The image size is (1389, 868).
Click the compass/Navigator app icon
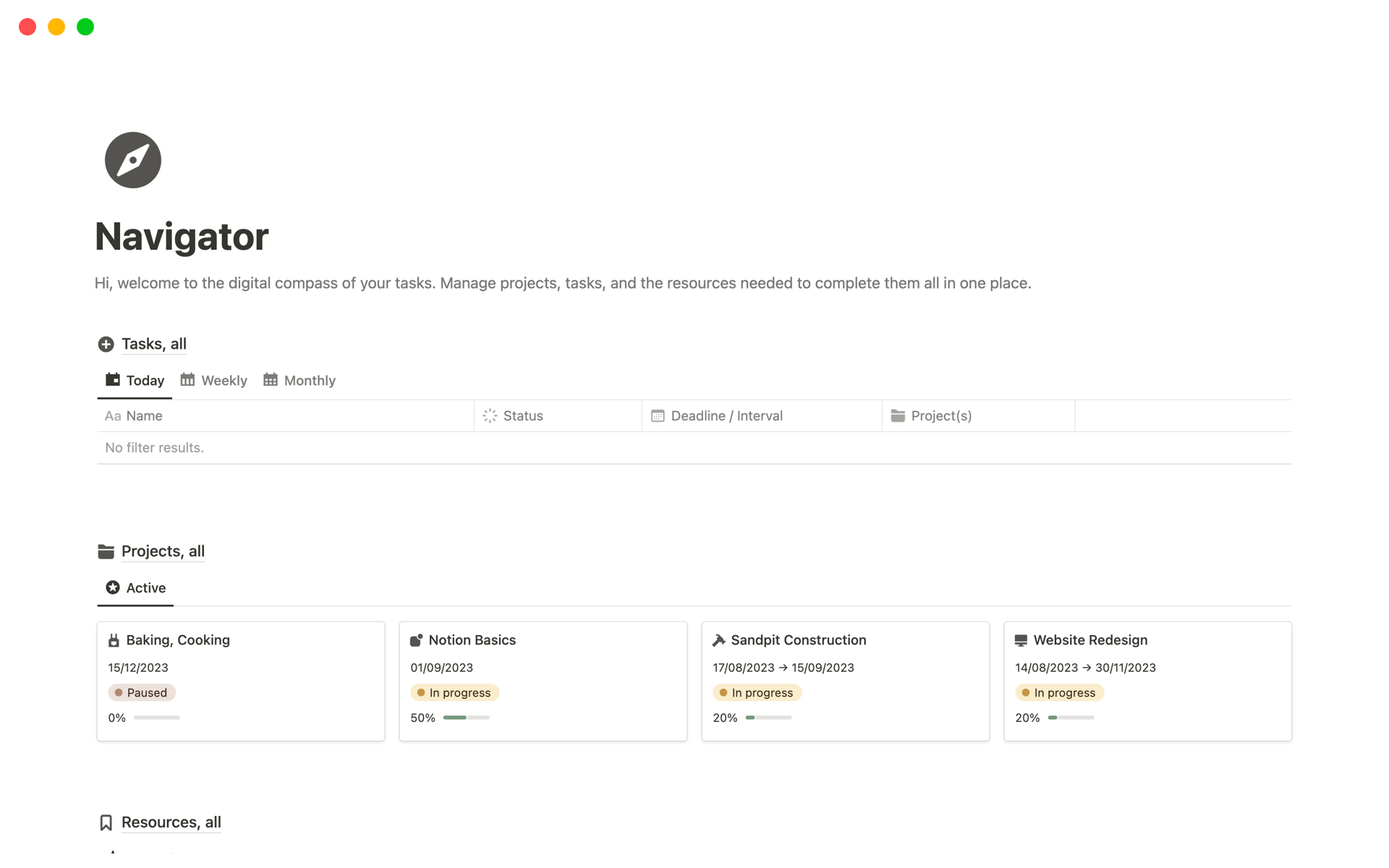click(x=133, y=159)
